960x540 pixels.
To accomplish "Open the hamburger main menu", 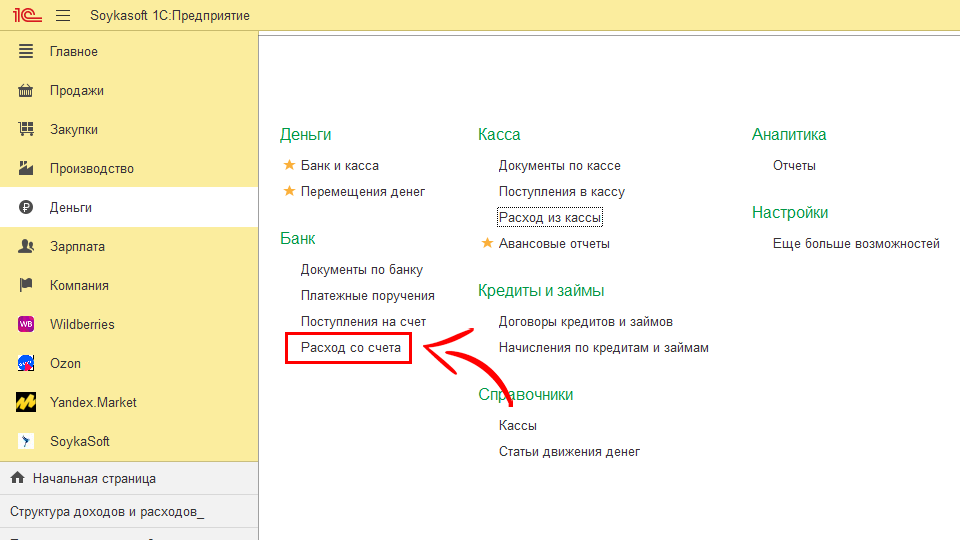I will (x=63, y=16).
